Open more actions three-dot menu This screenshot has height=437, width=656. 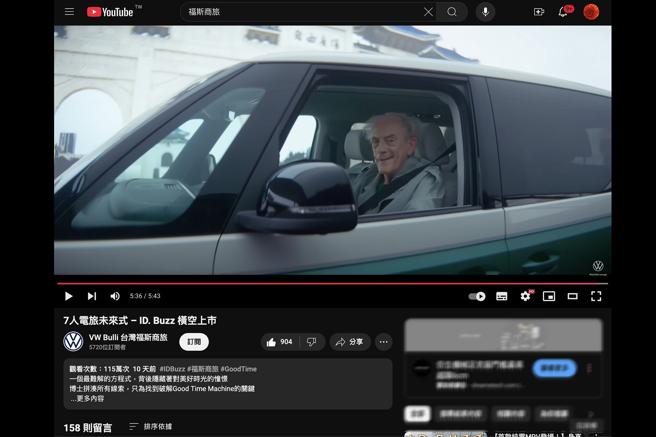click(384, 342)
